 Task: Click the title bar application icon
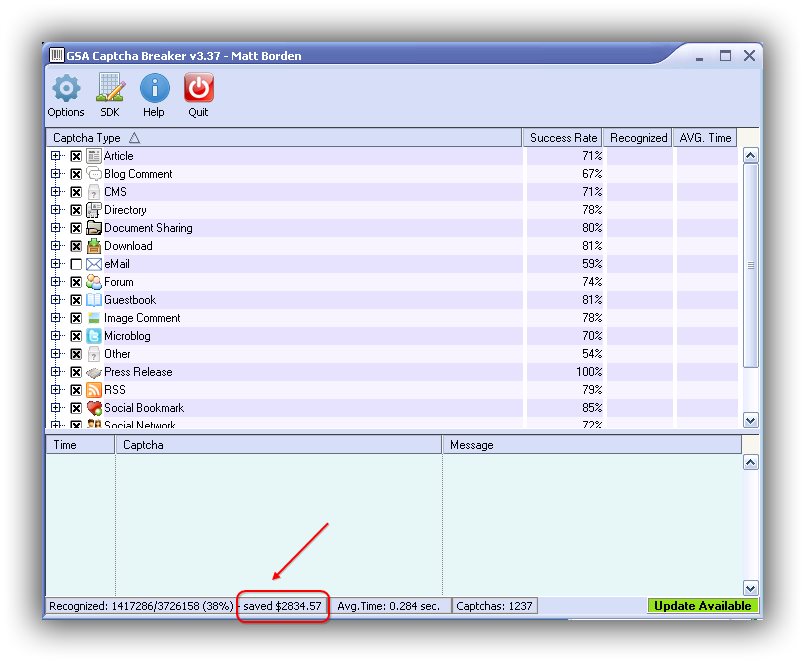tap(56, 55)
